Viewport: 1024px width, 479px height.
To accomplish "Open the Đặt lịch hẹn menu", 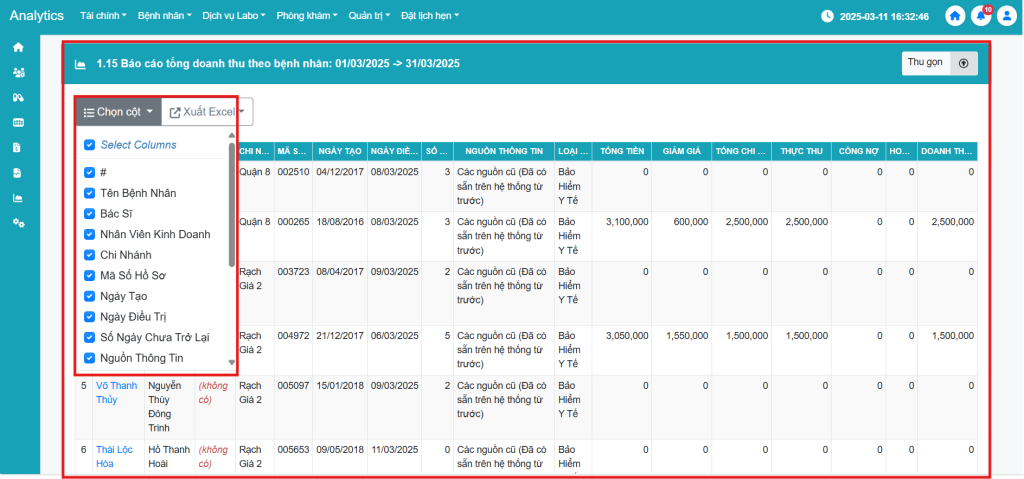I will pos(429,16).
